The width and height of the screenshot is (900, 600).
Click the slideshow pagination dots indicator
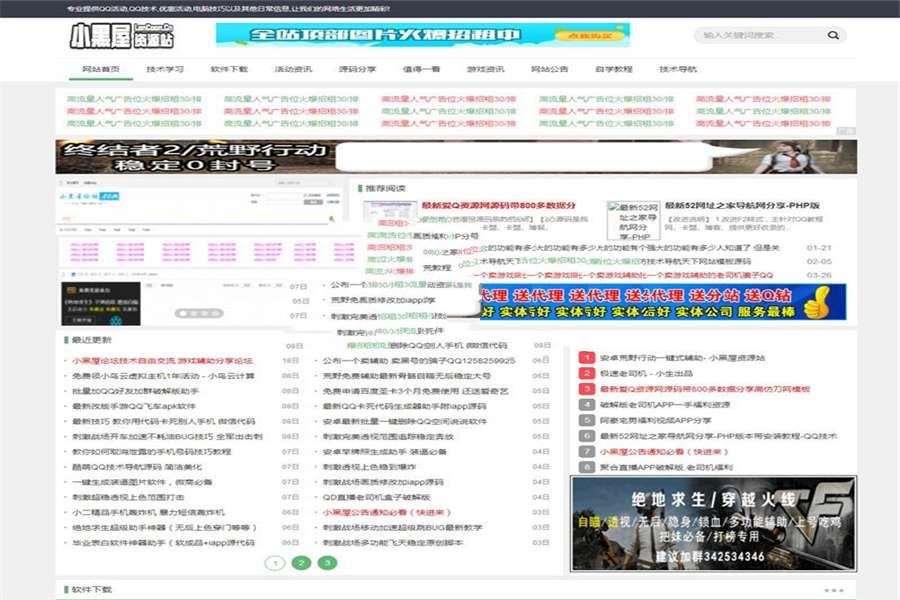tap(199, 313)
